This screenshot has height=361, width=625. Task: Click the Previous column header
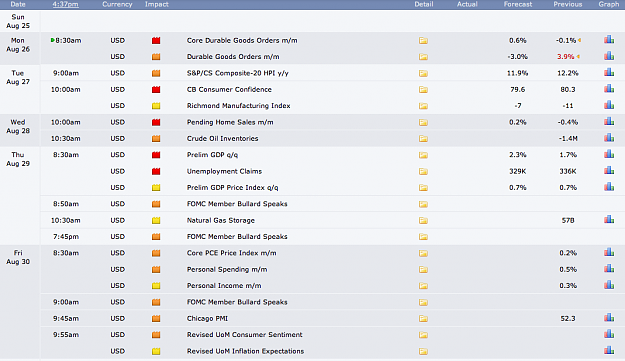tap(568, 4)
